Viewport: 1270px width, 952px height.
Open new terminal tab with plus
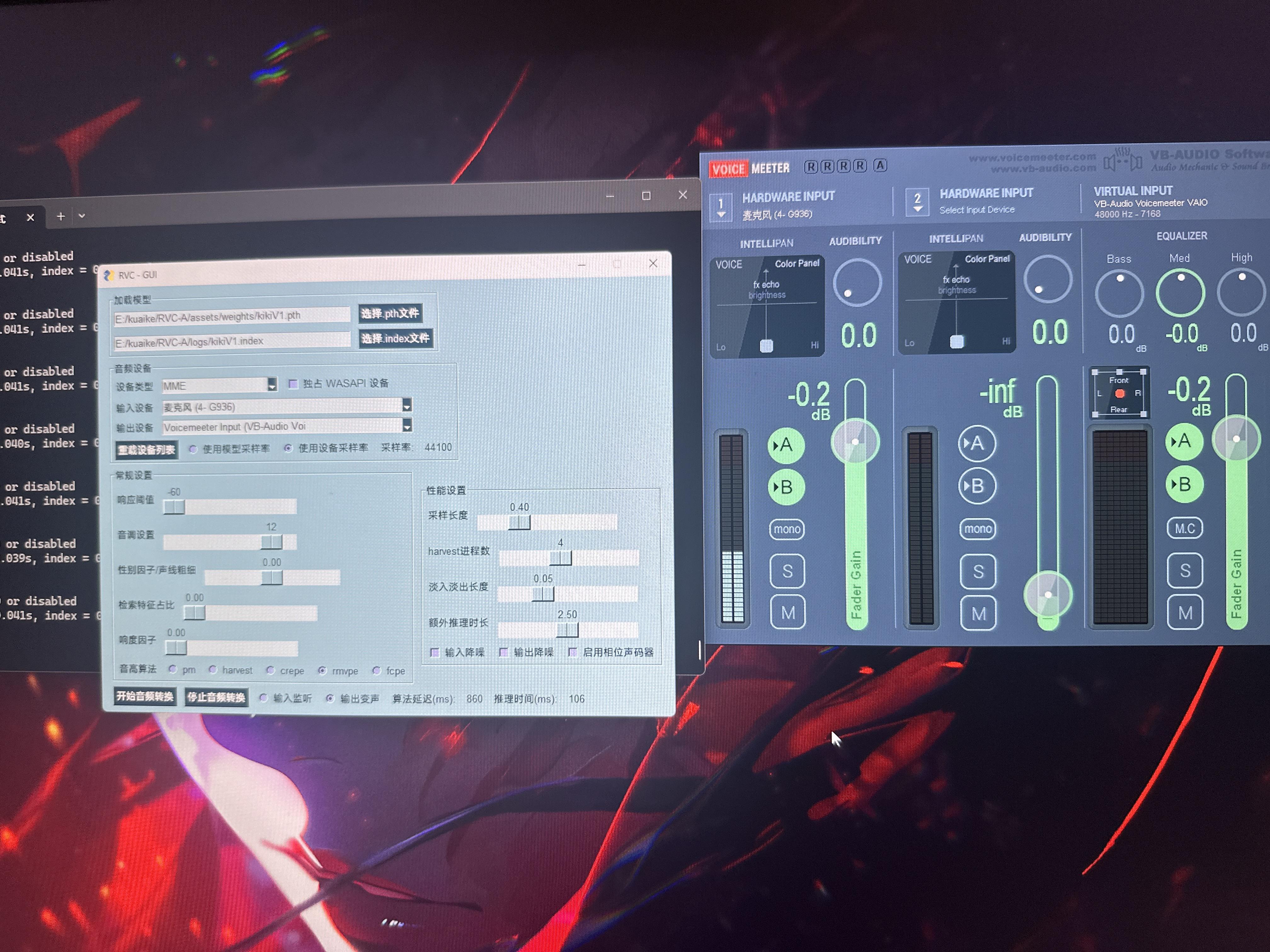click(x=60, y=216)
